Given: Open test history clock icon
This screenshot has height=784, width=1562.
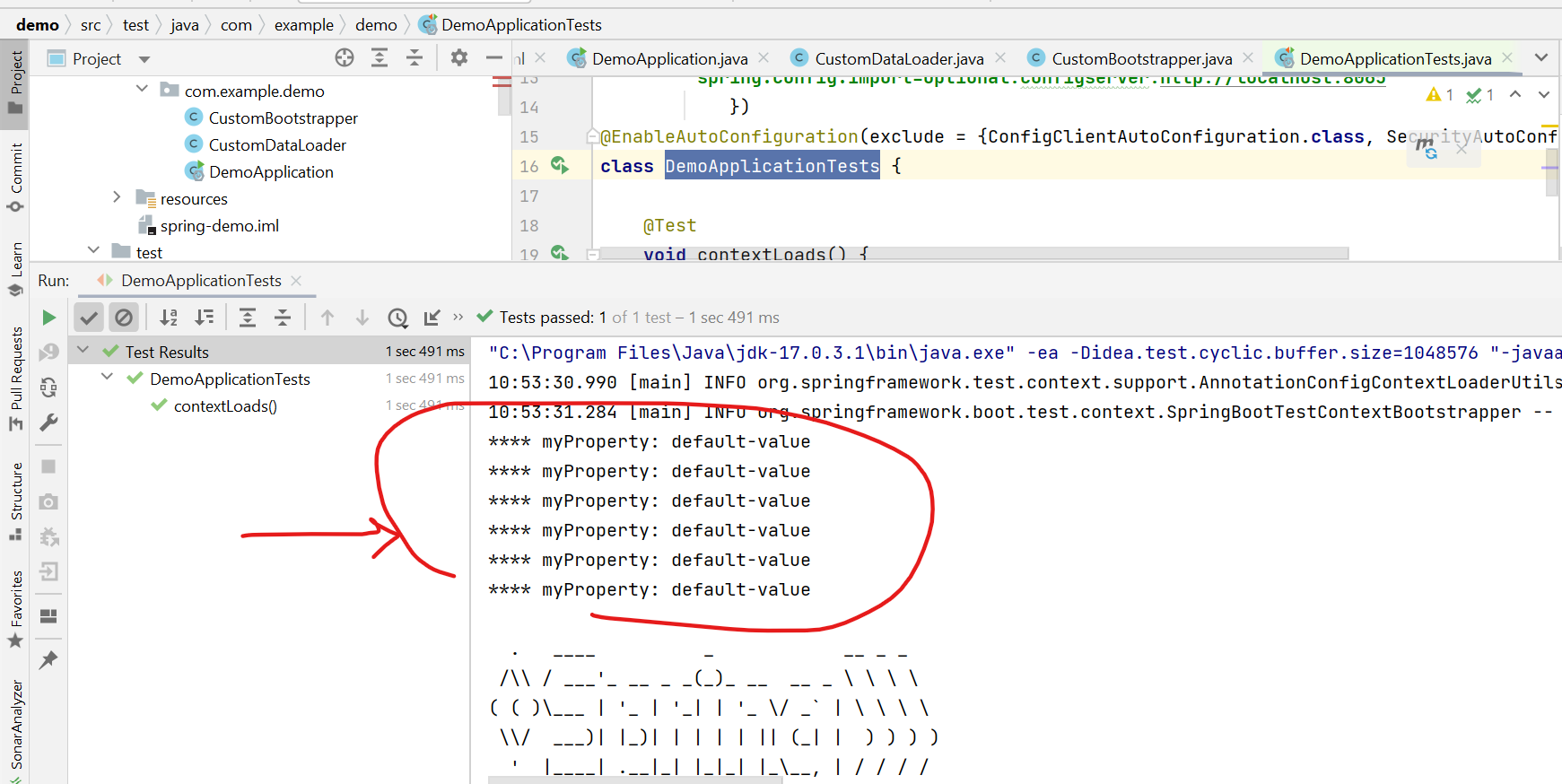Looking at the screenshot, I should [397, 318].
